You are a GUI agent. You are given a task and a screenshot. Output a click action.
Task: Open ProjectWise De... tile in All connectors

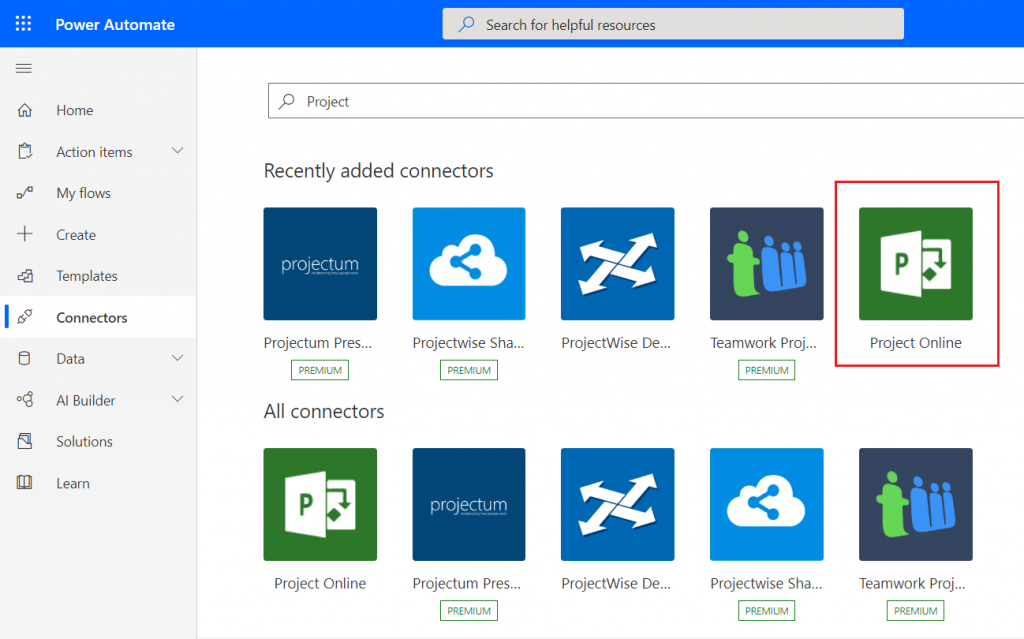click(617, 504)
